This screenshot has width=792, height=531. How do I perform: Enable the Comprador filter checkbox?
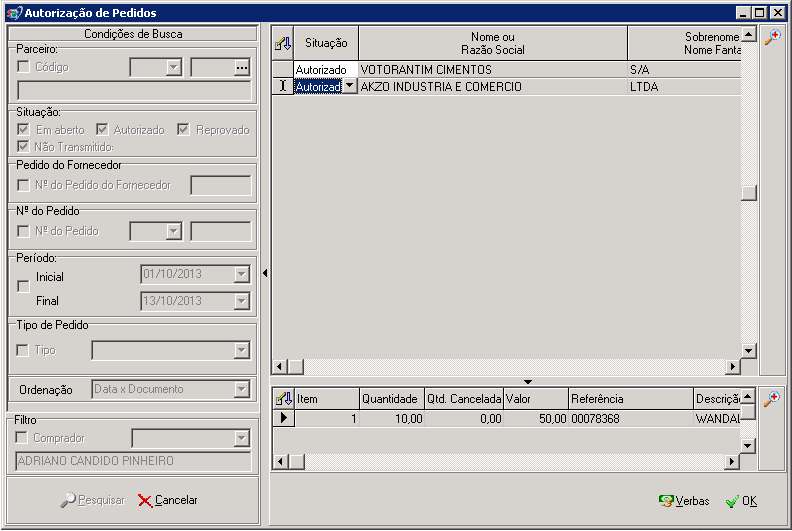(22, 438)
